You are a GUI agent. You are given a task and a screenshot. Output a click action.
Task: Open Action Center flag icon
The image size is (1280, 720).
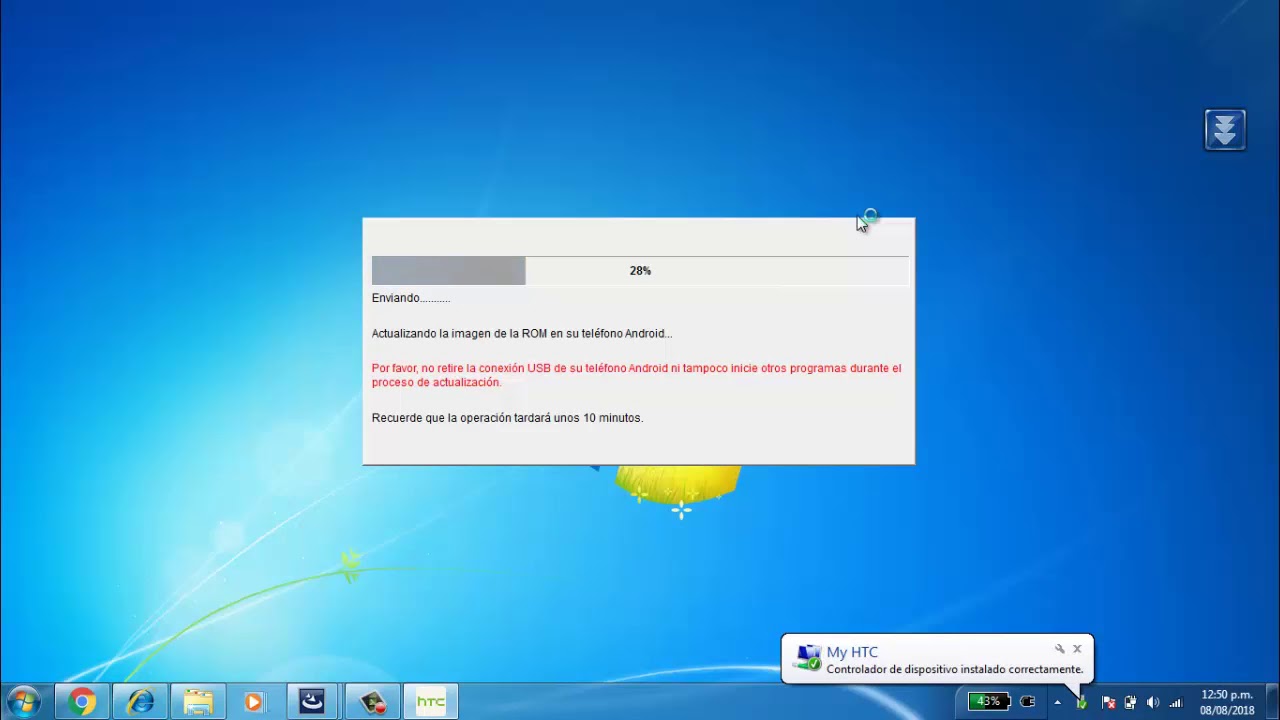(1107, 702)
